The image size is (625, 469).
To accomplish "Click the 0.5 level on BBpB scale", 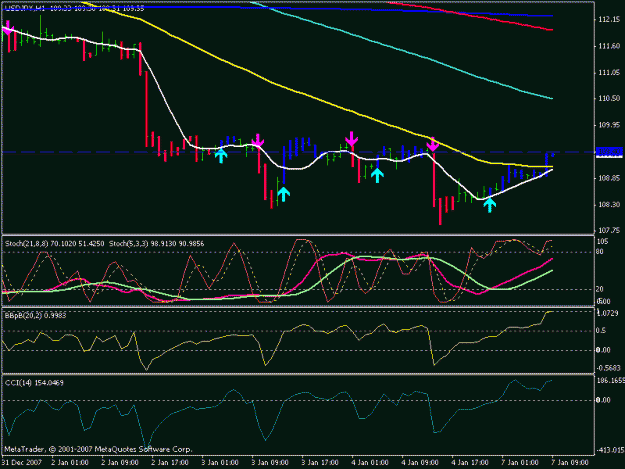I will coord(601,331).
